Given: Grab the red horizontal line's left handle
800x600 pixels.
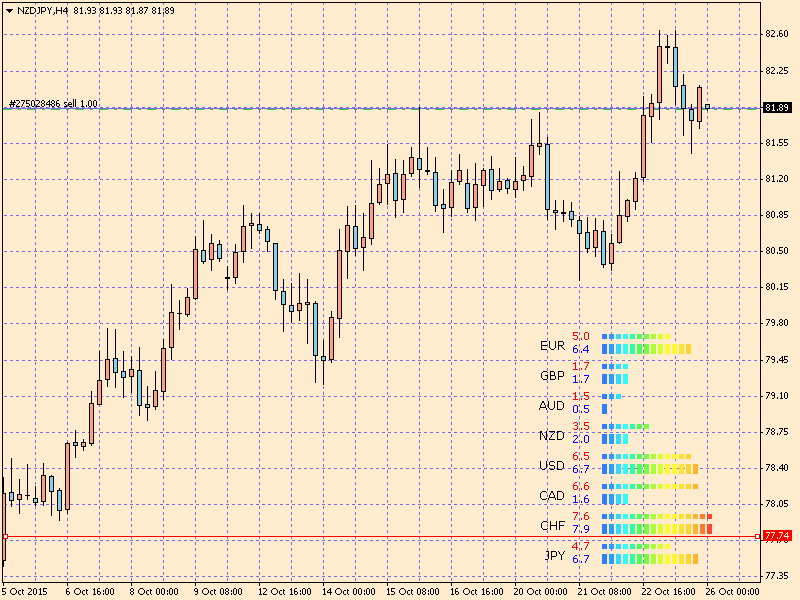Looking at the screenshot, I should [x=5, y=536].
